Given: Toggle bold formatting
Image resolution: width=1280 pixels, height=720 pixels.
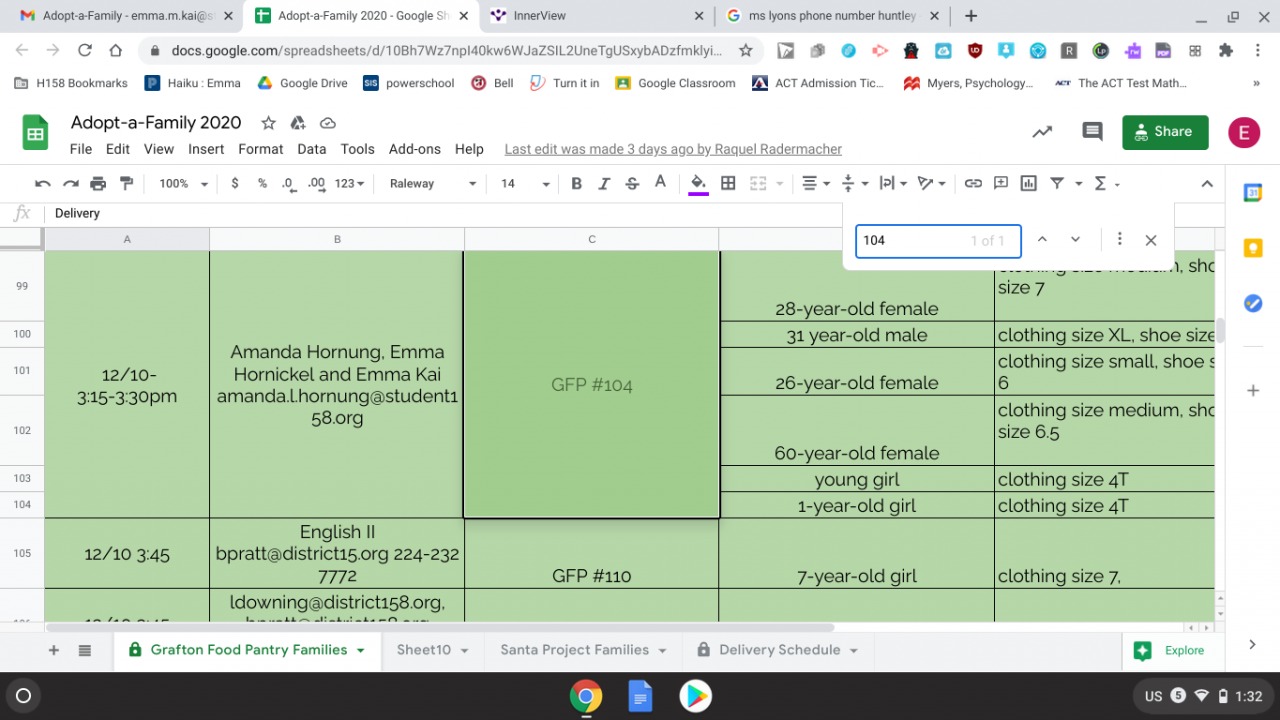Looking at the screenshot, I should click(576, 183).
